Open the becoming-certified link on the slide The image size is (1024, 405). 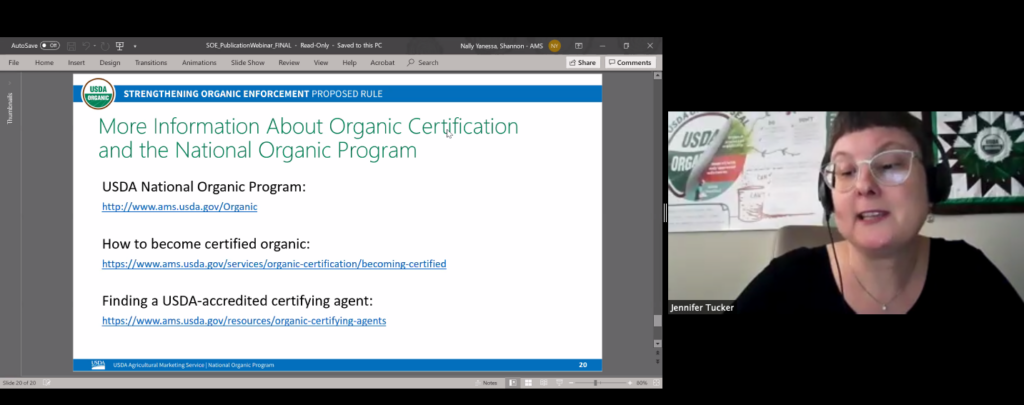pyautogui.click(x=274, y=264)
